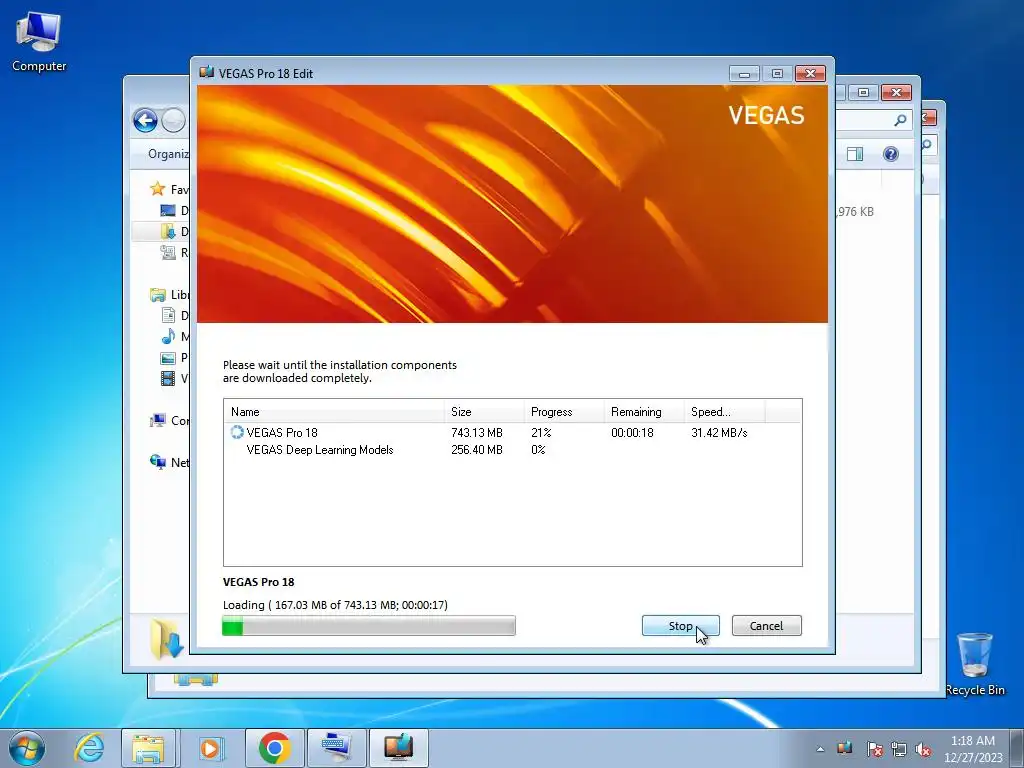Screen dimensions: 1024x768
Task: Cancel the VEGAS installation
Action: (767, 626)
